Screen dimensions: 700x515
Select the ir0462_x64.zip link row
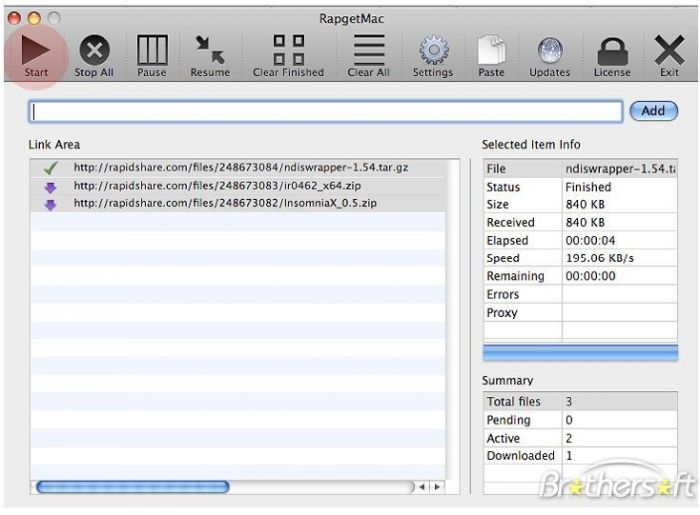(x=238, y=186)
